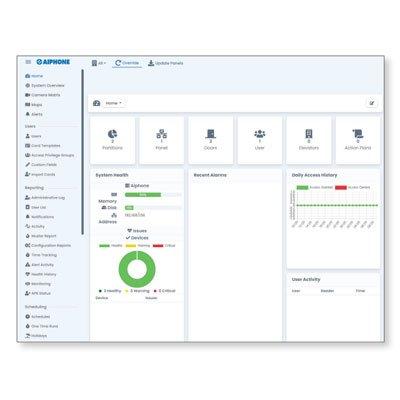The image size is (400, 400).
Task: Toggle Access Granted legend swatch
Action: click(302, 187)
